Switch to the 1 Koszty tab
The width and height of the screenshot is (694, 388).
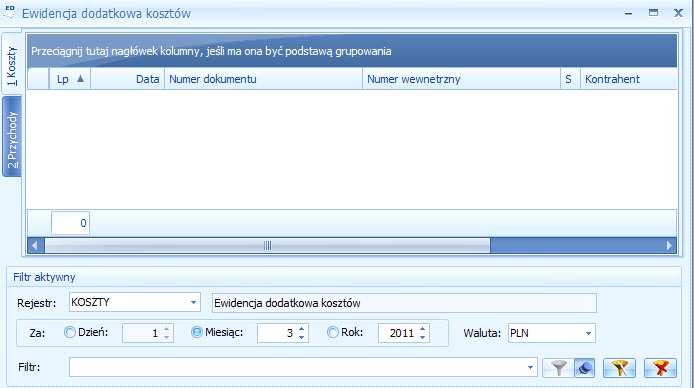(12, 65)
